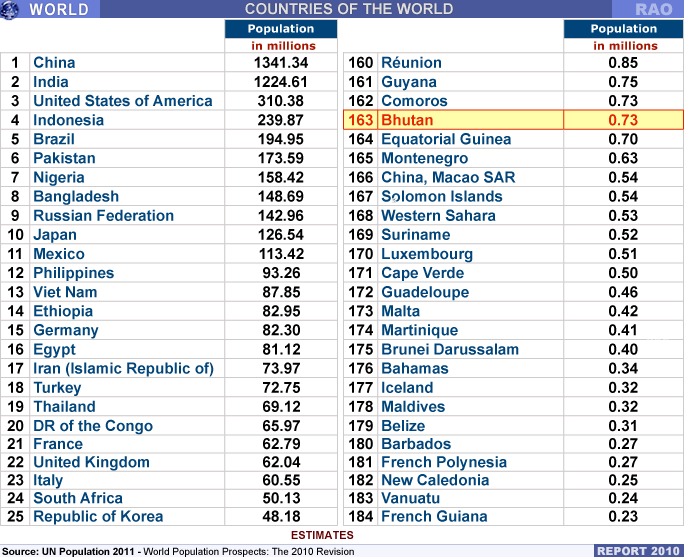Screen dimensions: 684x557
Task: Click the red ESTIMATES label
Action: pyautogui.click(x=321, y=535)
